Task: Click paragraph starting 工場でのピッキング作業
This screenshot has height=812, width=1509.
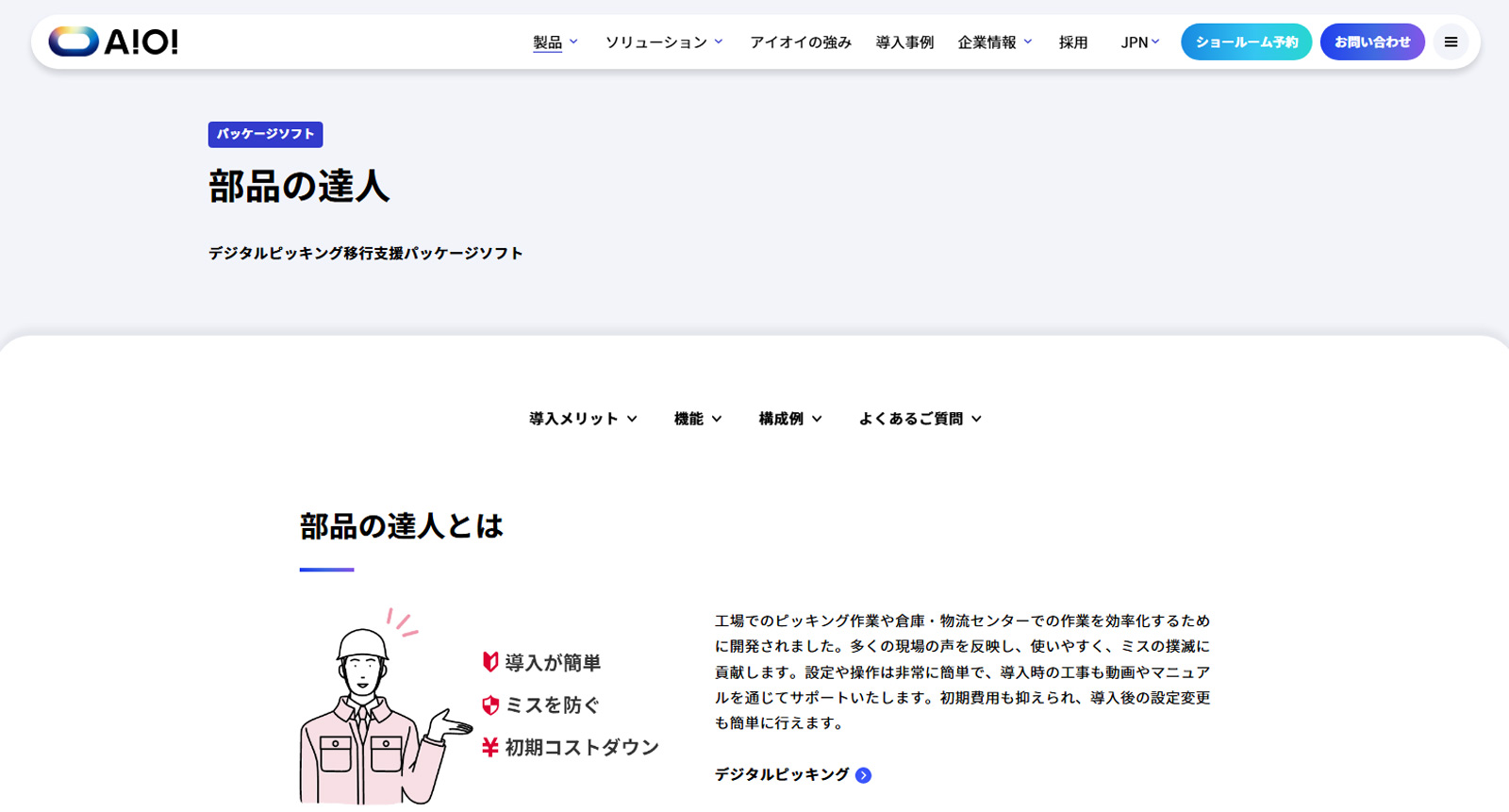Action: click(962, 671)
